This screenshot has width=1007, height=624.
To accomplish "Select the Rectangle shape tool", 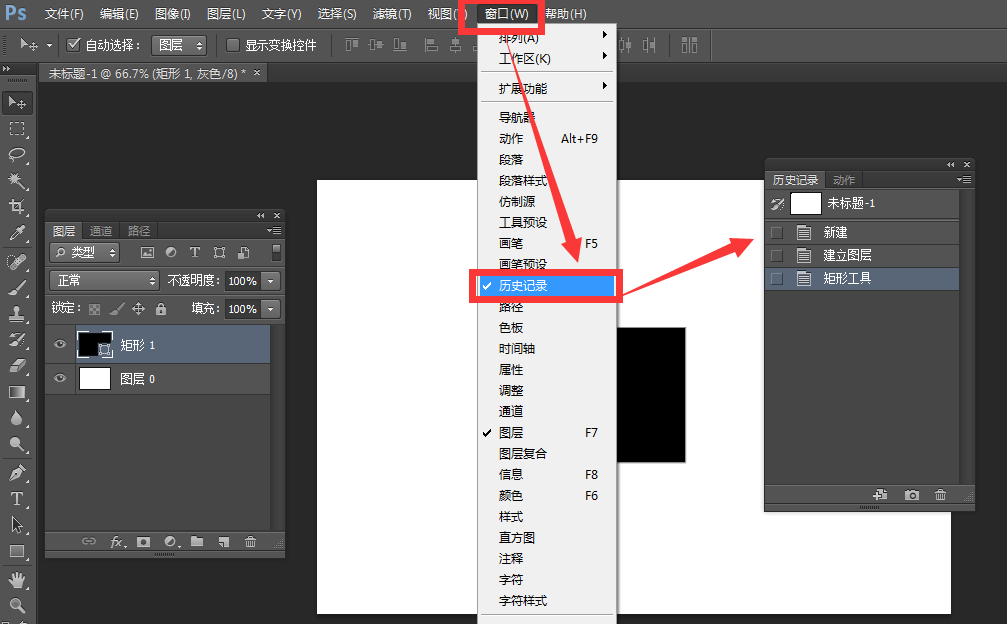I will point(17,552).
